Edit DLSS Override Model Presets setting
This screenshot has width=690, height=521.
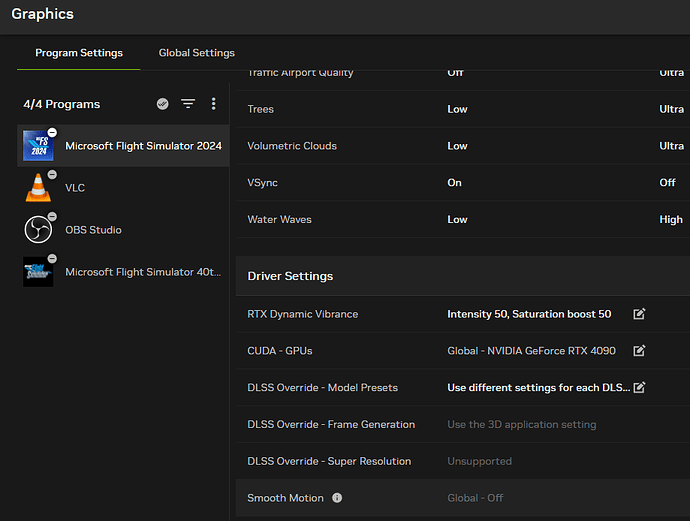point(639,387)
